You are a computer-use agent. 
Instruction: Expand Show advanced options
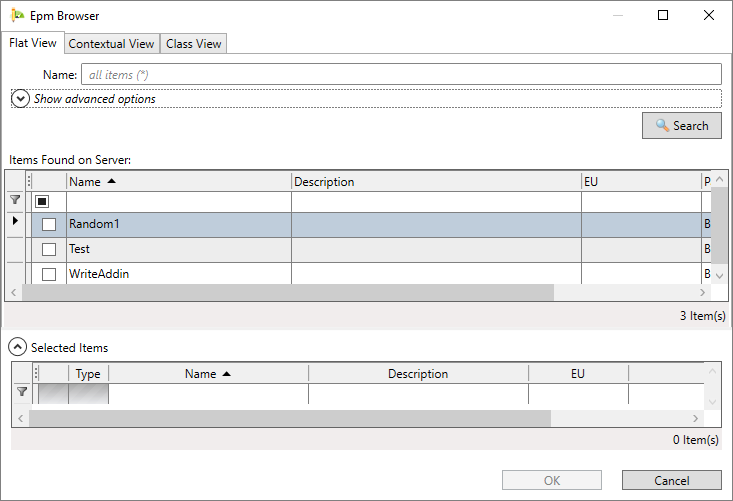(20, 99)
